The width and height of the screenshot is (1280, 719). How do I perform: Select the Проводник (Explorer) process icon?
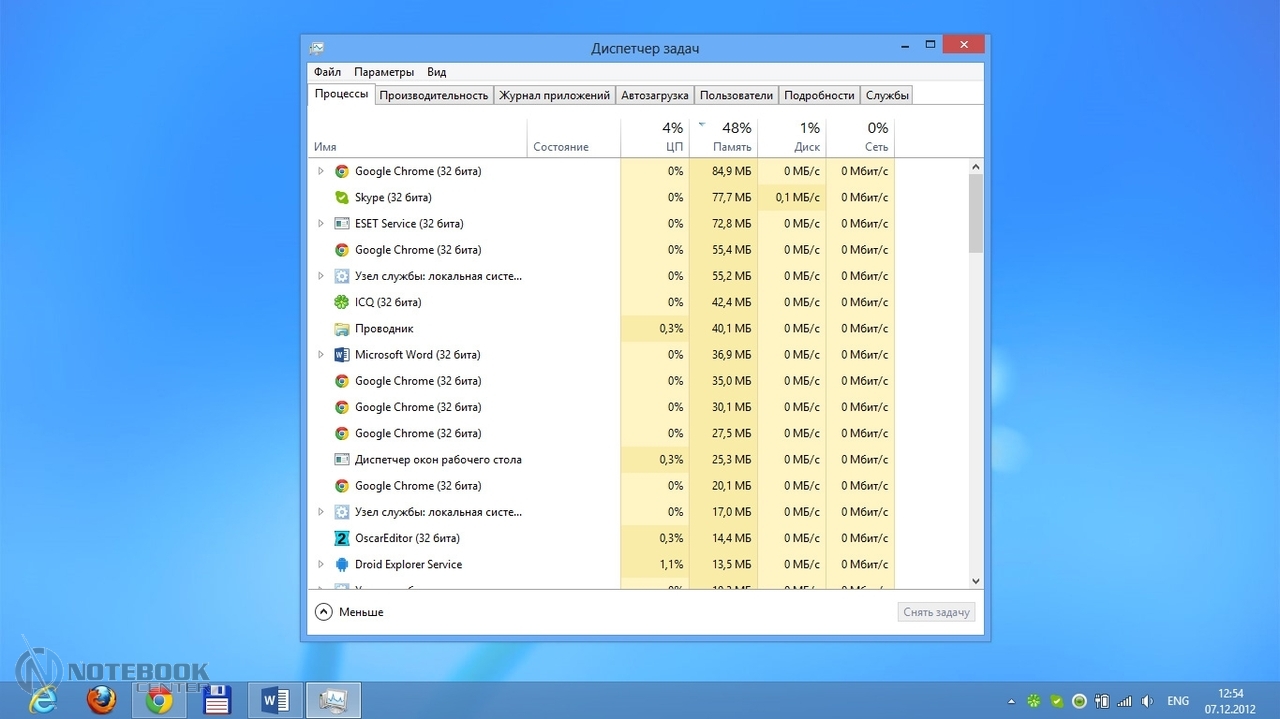342,329
